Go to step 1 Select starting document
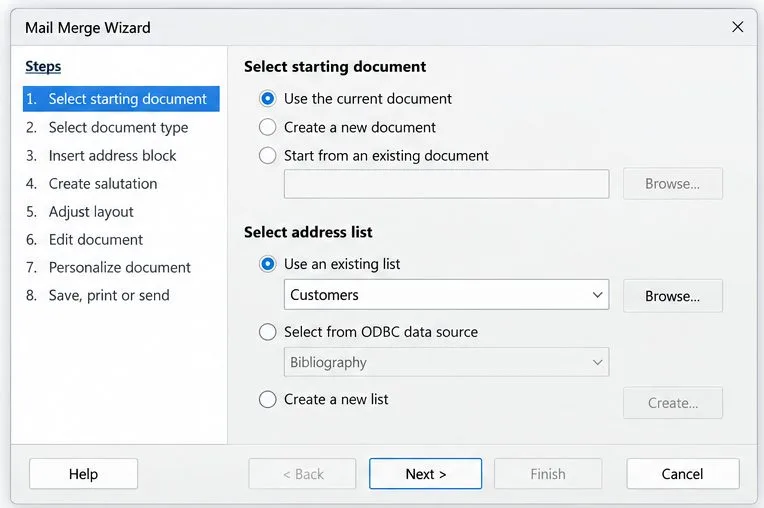Image resolution: width=764 pixels, height=508 pixels. point(121,99)
